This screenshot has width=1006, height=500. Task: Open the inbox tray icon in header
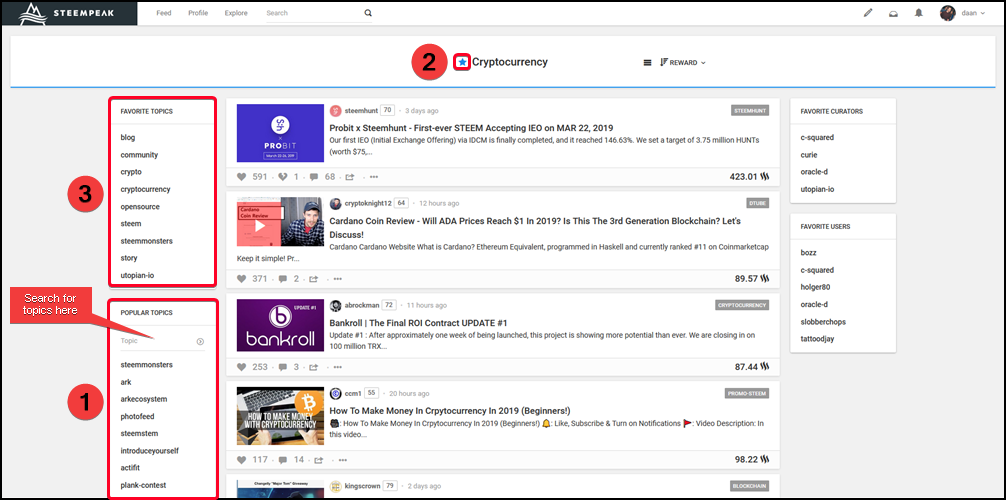893,13
